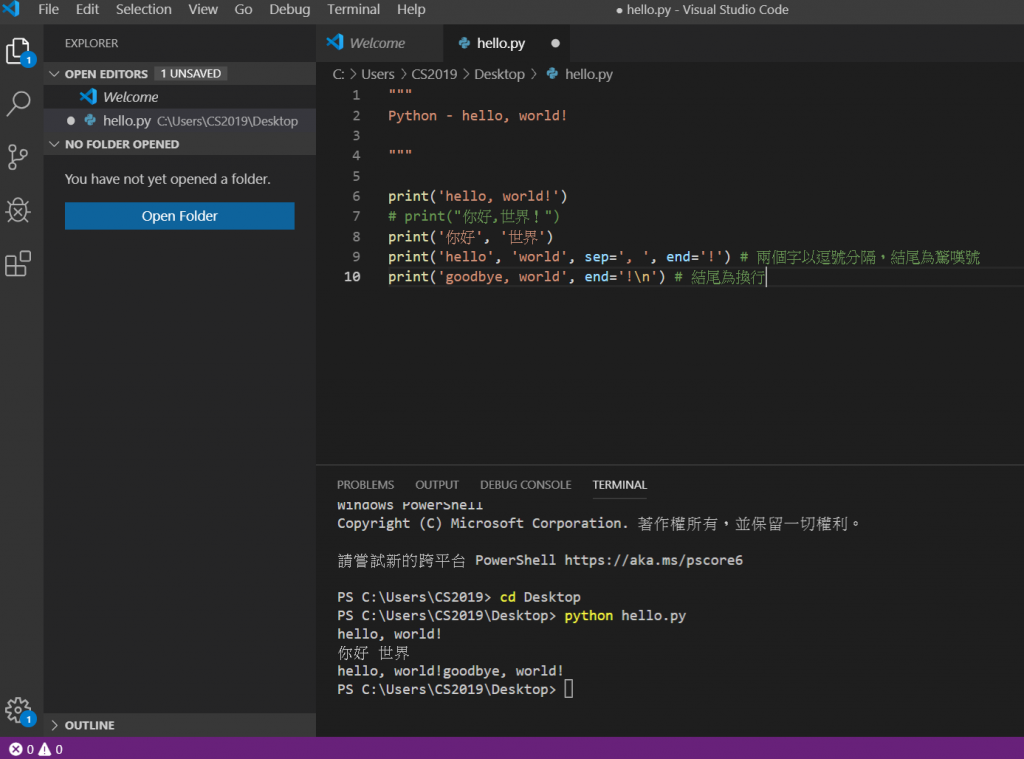Select Welcome in Open Editors list

tap(180, 97)
